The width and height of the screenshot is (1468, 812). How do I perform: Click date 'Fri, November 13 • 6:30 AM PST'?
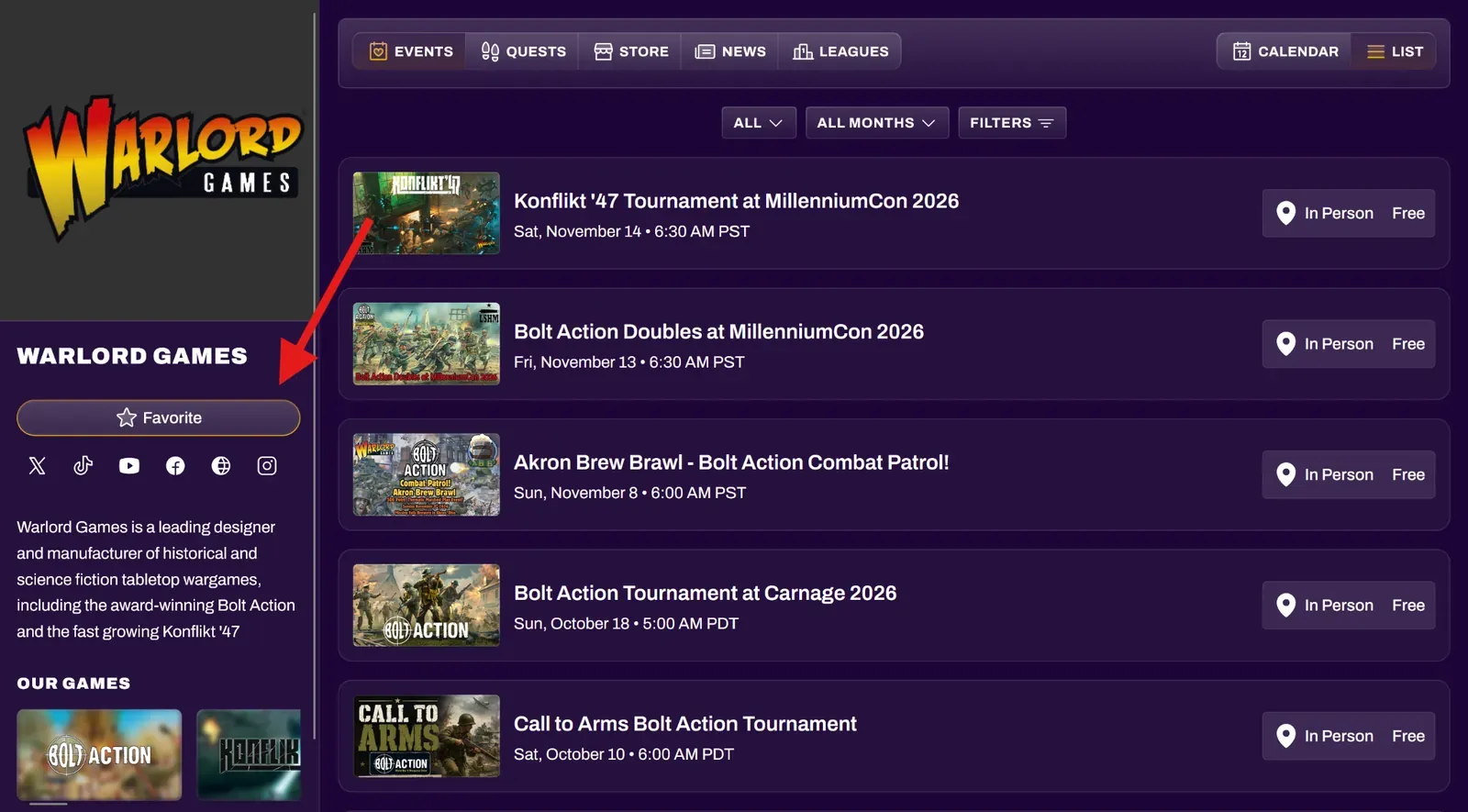628,362
